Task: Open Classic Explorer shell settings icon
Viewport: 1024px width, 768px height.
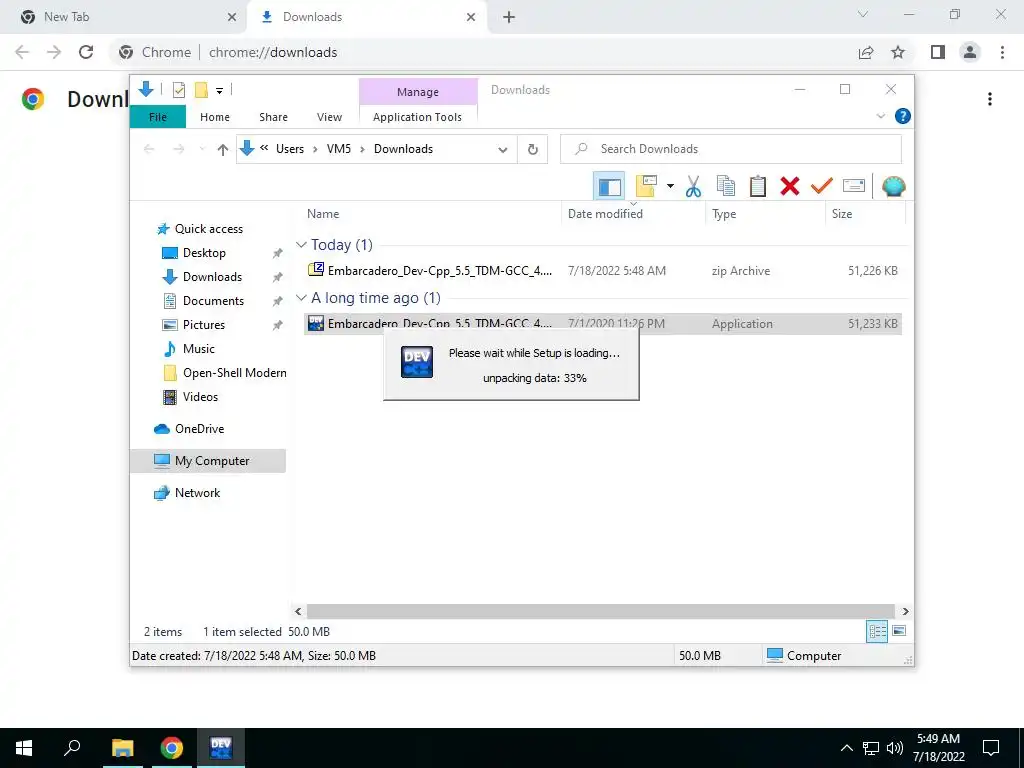Action: [893, 187]
